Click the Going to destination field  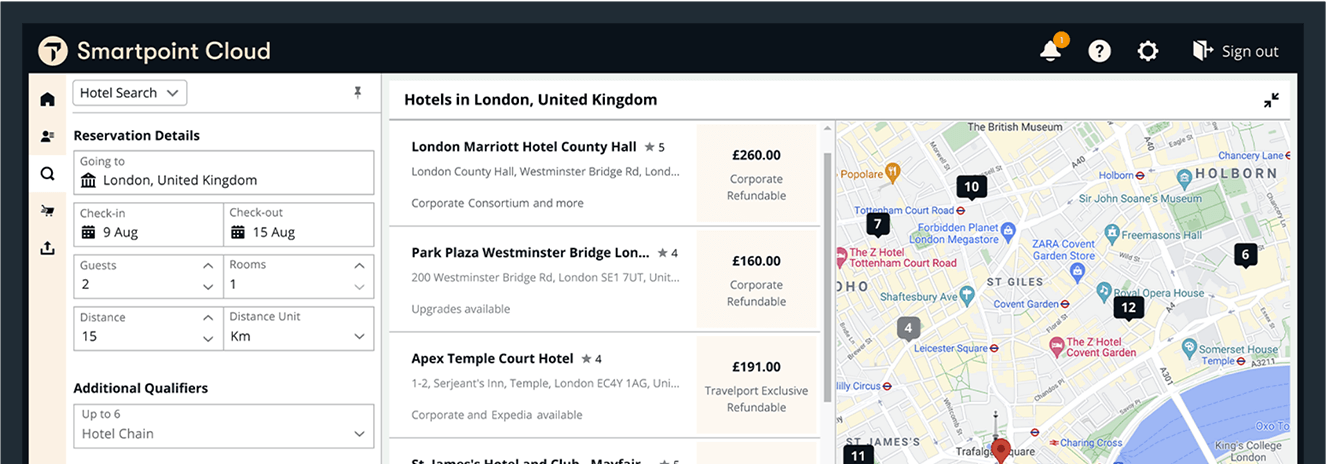pos(224,173)
